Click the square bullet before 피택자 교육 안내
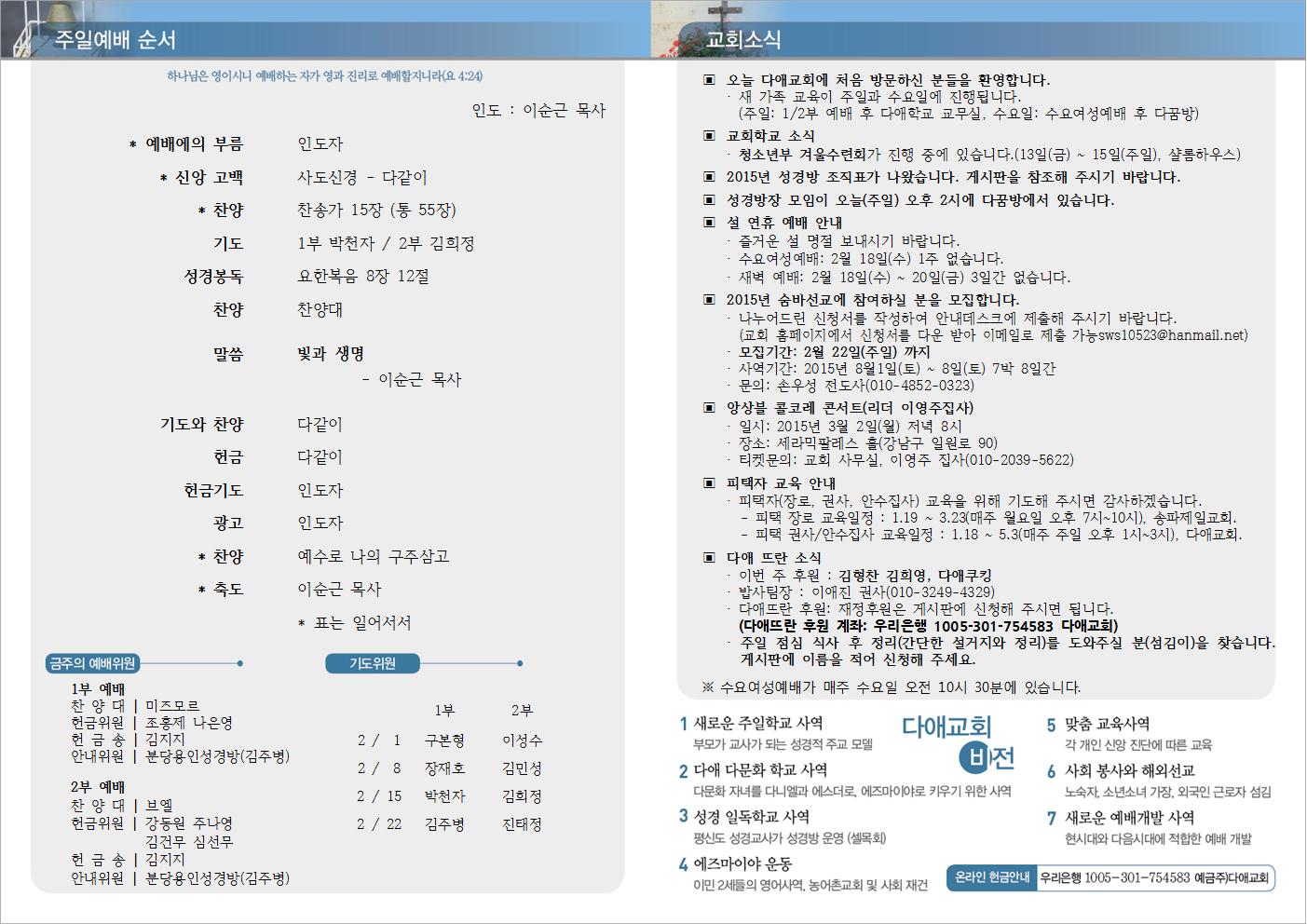1307x924 pixels. pyautogui.click(x=710, y=483)
